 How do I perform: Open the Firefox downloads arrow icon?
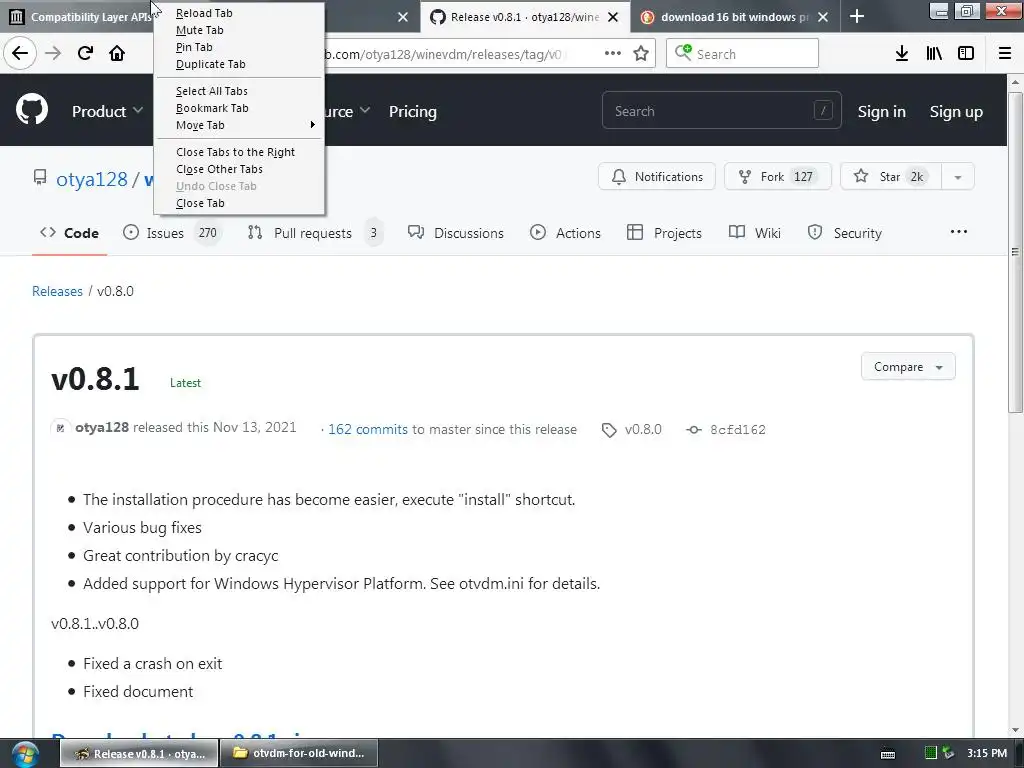pyautogui.click(x=902, y=53)
